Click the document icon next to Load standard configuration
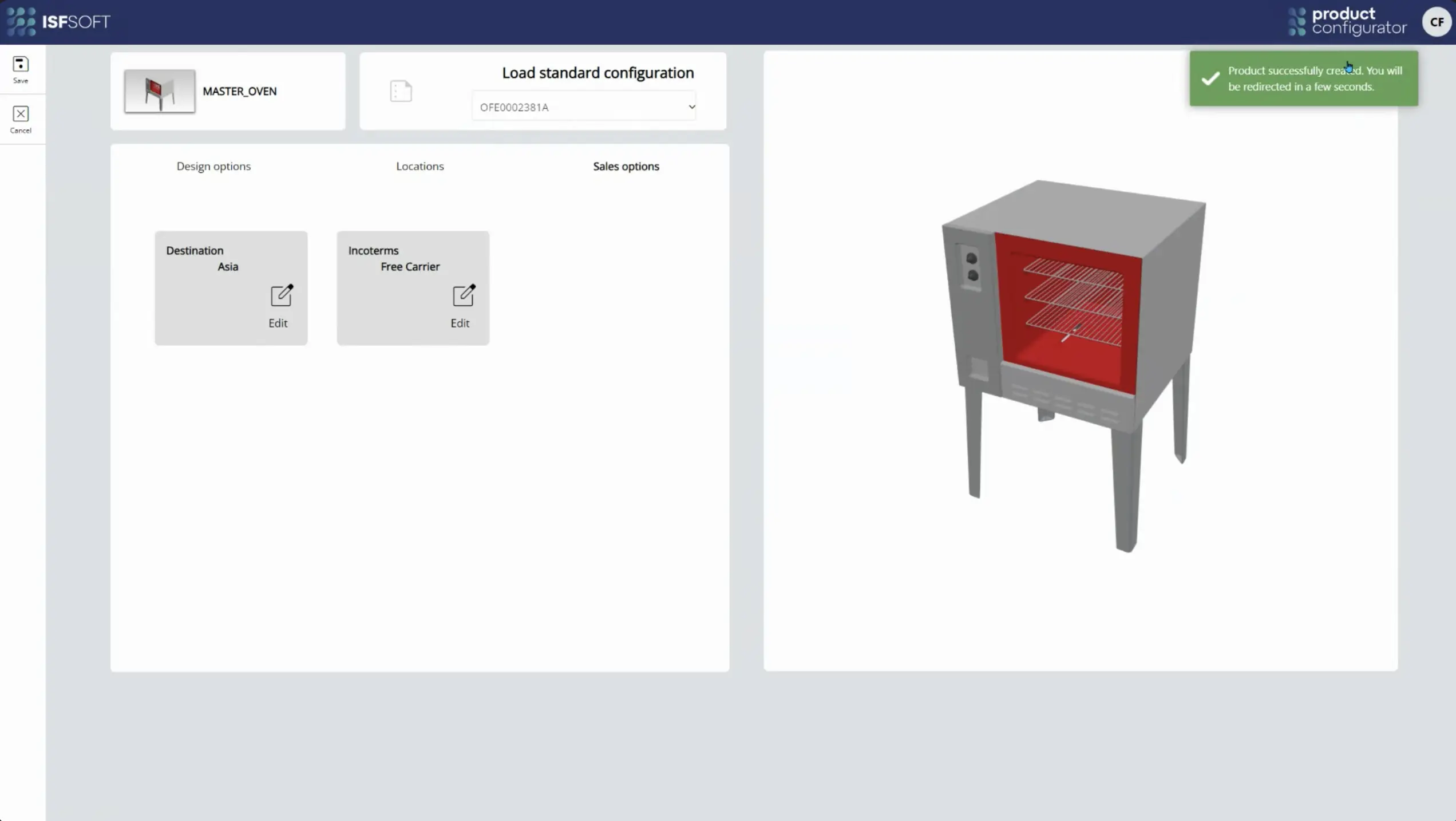This screenshot has width=1456, height=821. coord(400,90)
